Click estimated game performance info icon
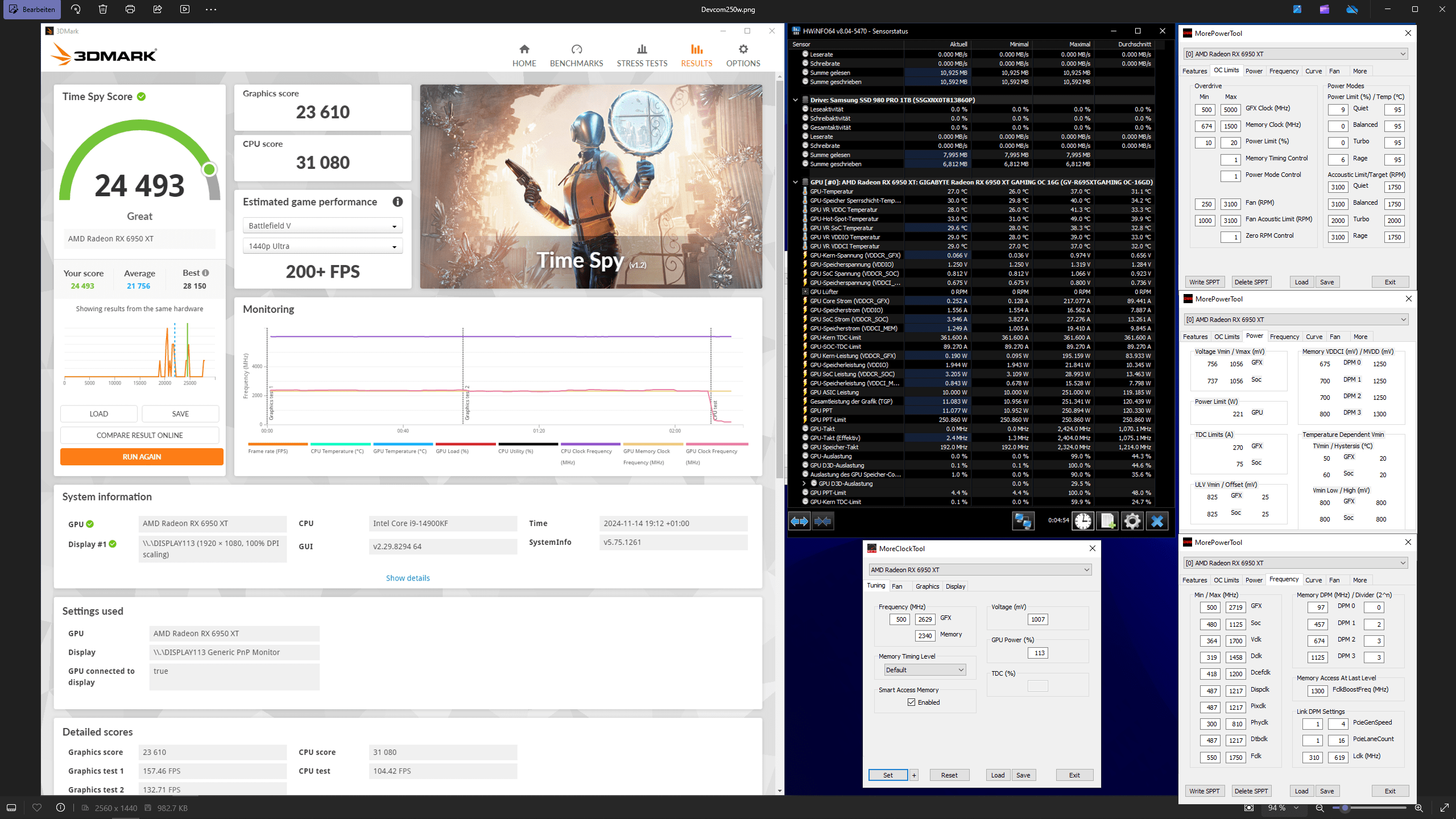This screenshot has height=819, width=1456. (x=398, y=202)
